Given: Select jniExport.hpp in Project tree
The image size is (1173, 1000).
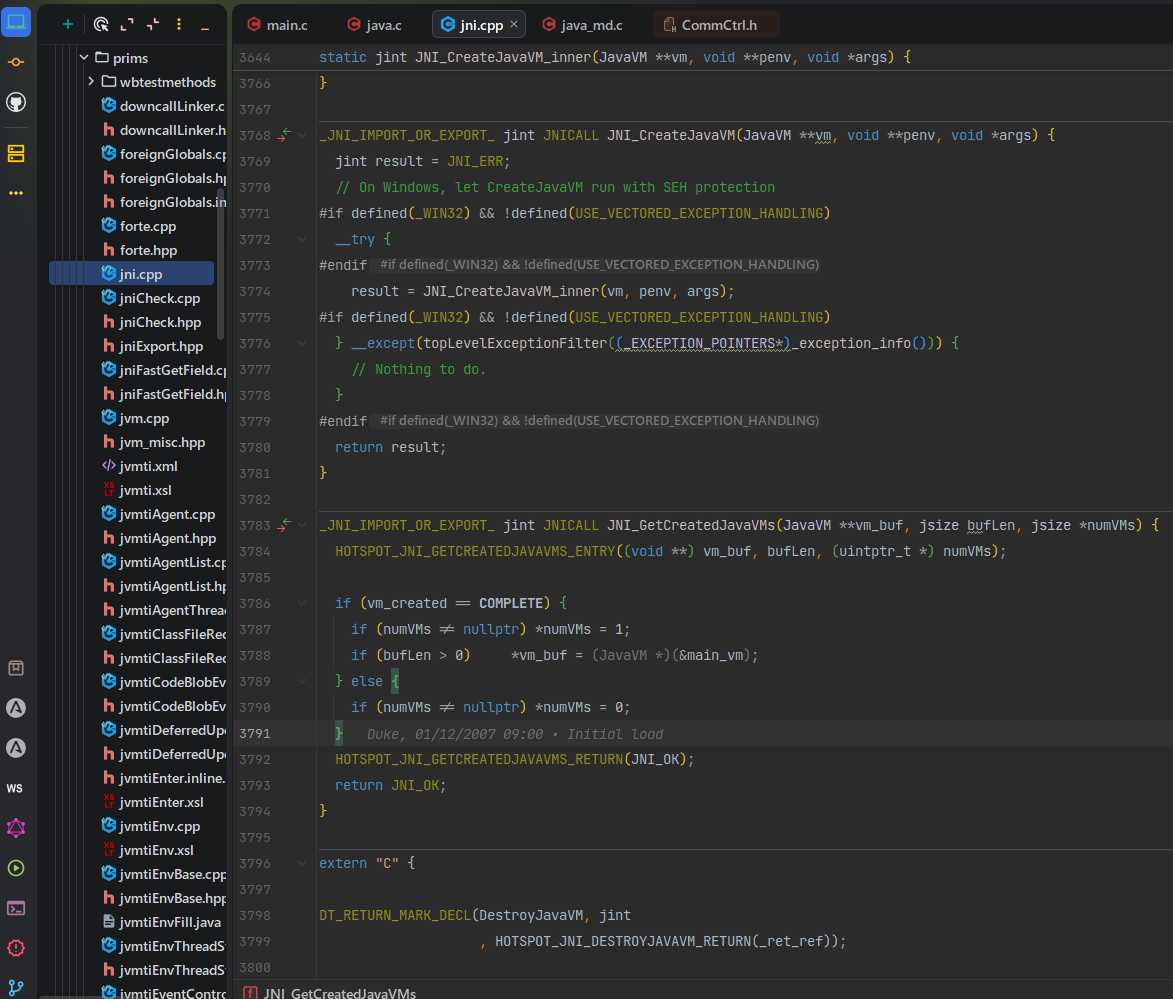Looking at the screenshot, I should (x=152, y=346).
